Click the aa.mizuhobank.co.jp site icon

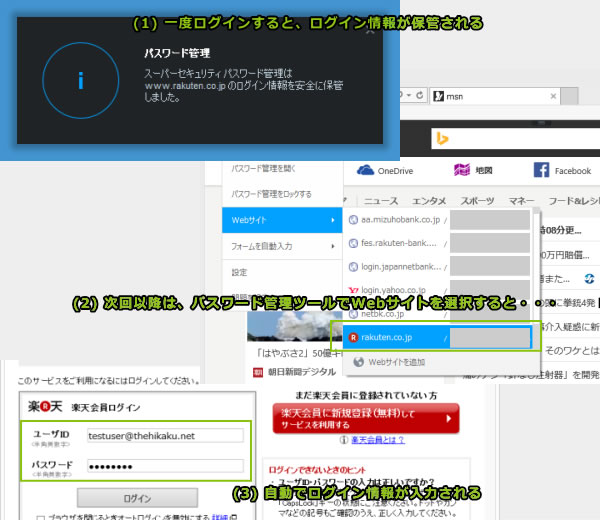coord(353,220)
